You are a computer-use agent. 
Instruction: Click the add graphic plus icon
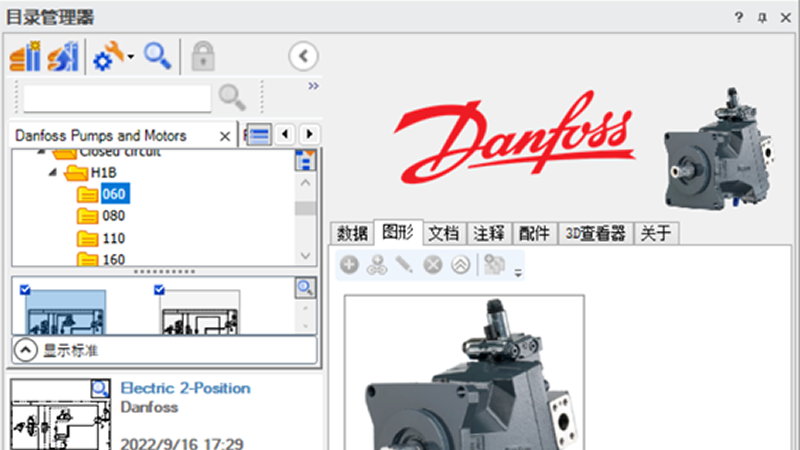pyautogui.click(x=349, y=265)
